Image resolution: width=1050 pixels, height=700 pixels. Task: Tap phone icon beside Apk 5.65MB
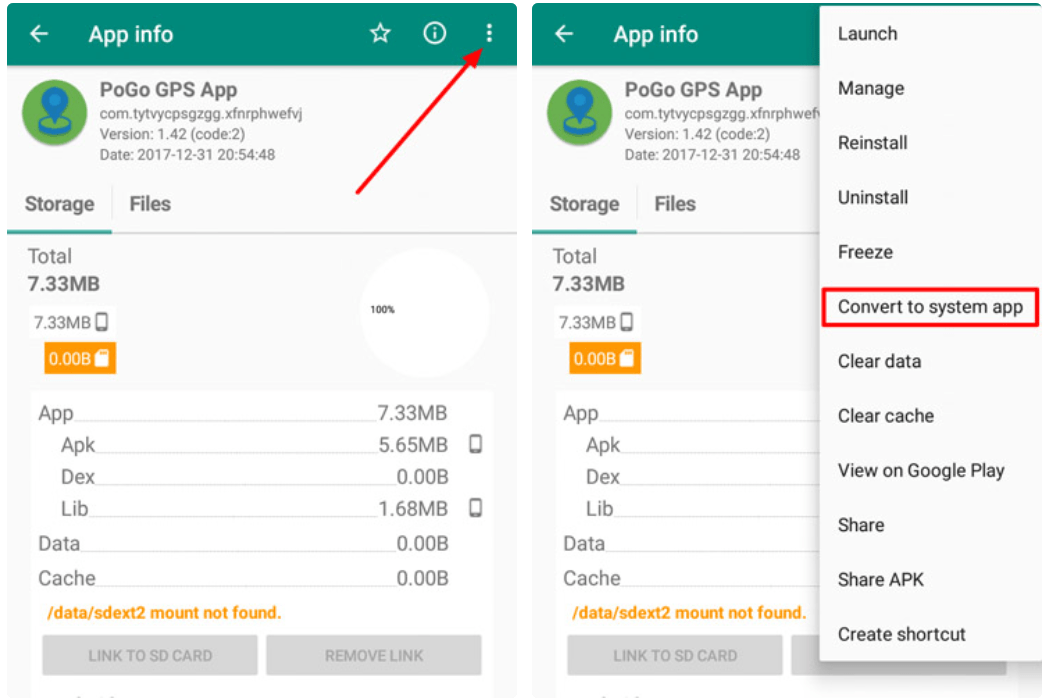[475, 444]
